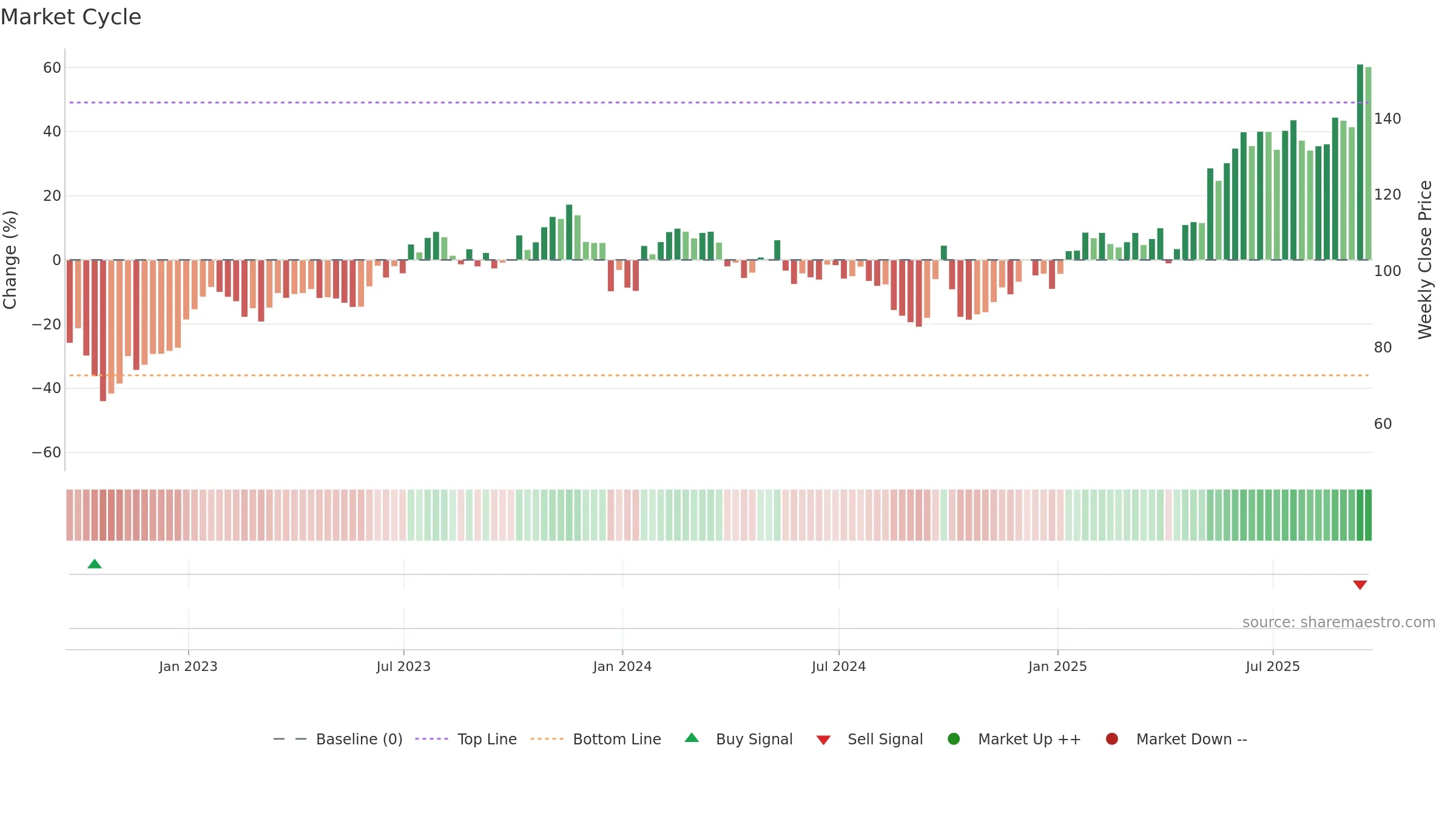Toggle the Buy Signal legend entry
Image resolution: width=1456 pixels, height=819 pixels.
click(x=739, y=740)
